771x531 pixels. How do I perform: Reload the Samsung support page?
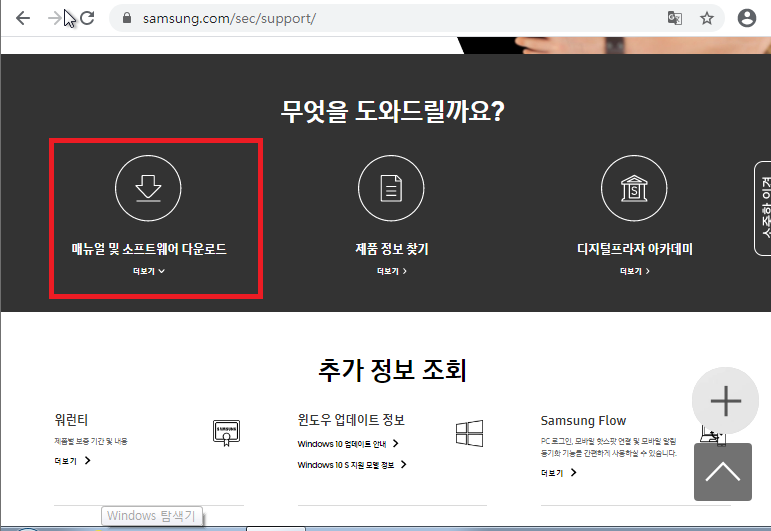pyautogui.click(x=87, y=18)
